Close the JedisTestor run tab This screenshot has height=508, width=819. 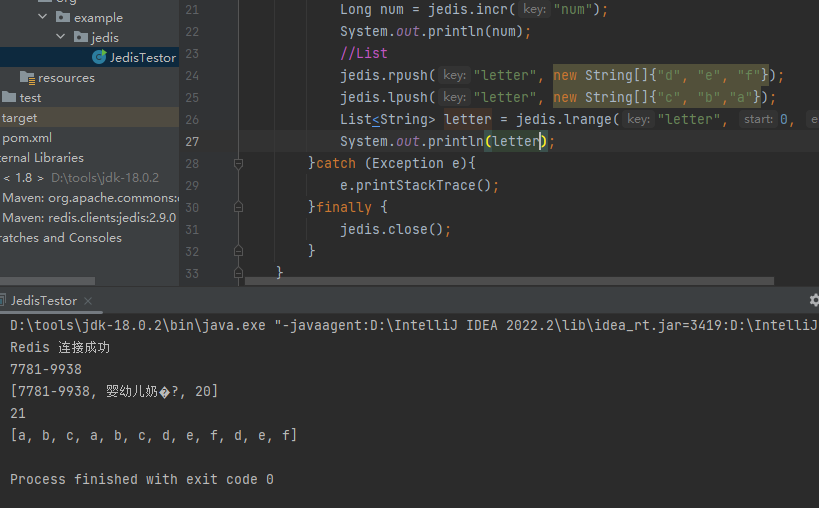coord(87,301)
